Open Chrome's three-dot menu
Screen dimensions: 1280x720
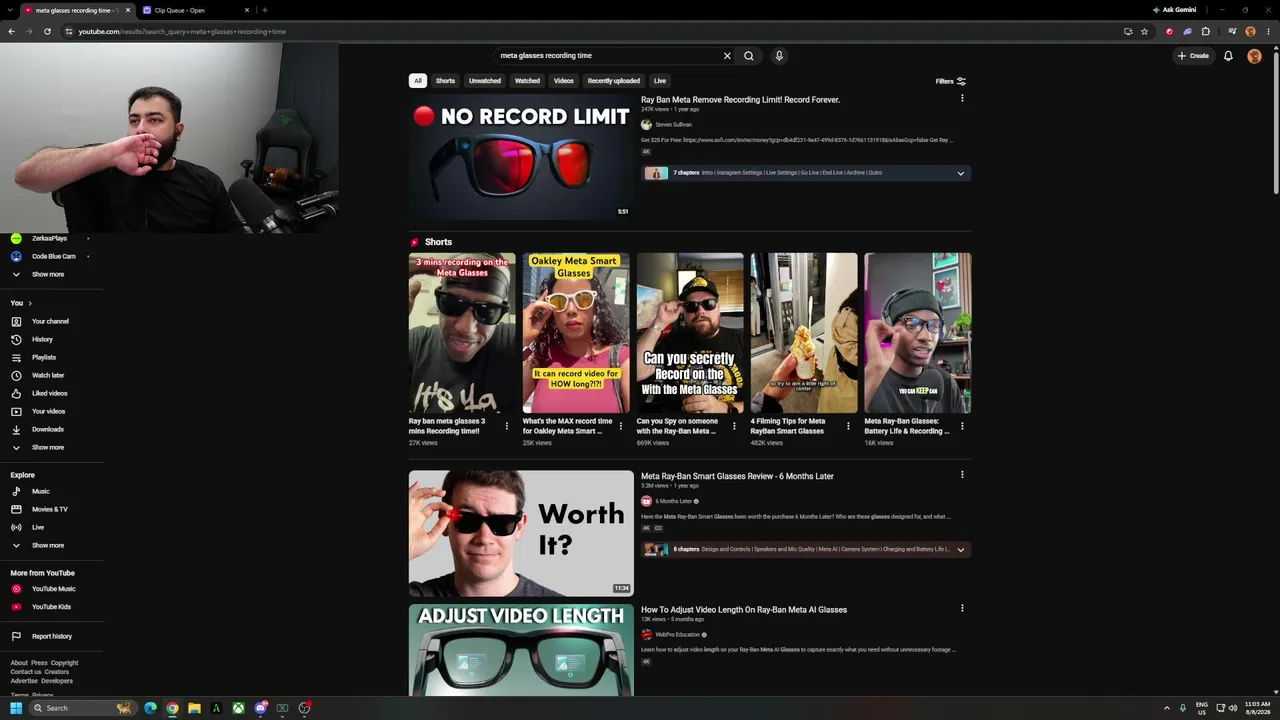tap(1268, 31)
